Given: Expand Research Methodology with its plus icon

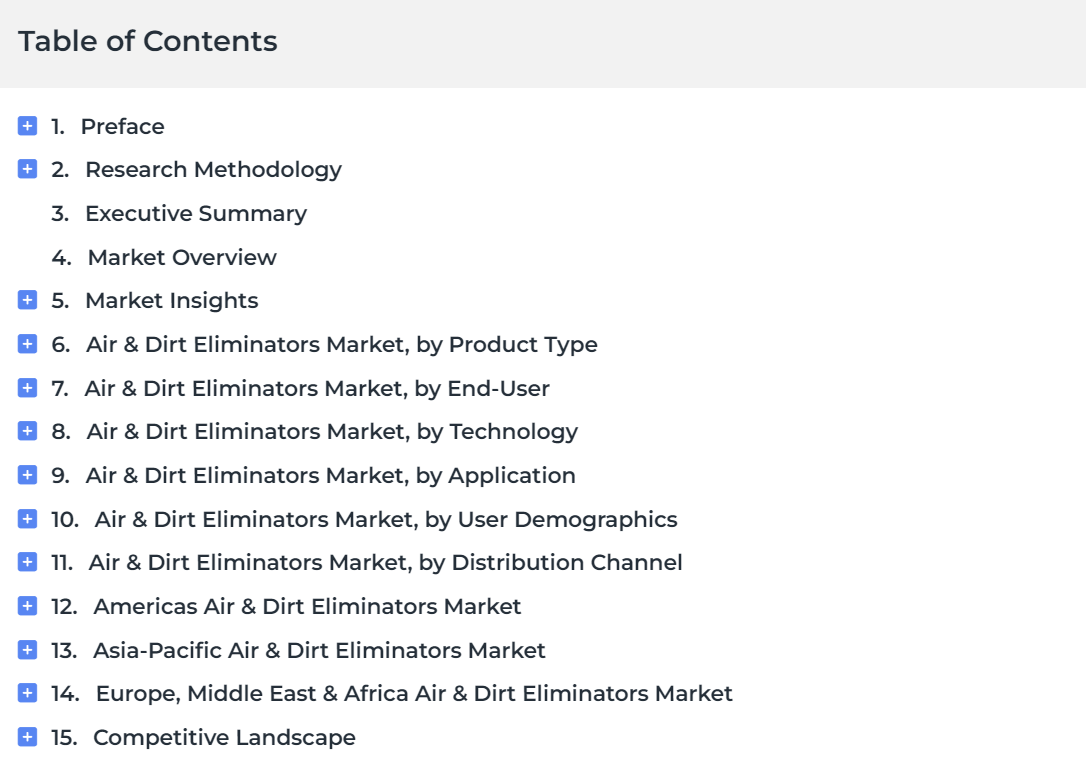Looking at the screenshot, I should [x=27, y=169].
